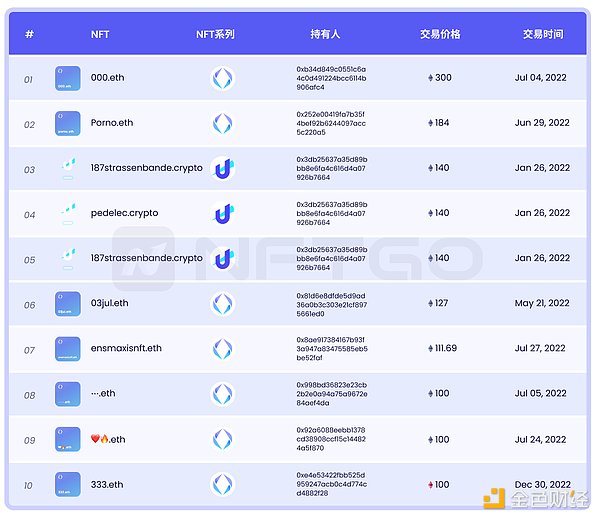600x520 pixels.
Task: Open holder address starting with 0x8ae917384
Action: tap(331, 349)
